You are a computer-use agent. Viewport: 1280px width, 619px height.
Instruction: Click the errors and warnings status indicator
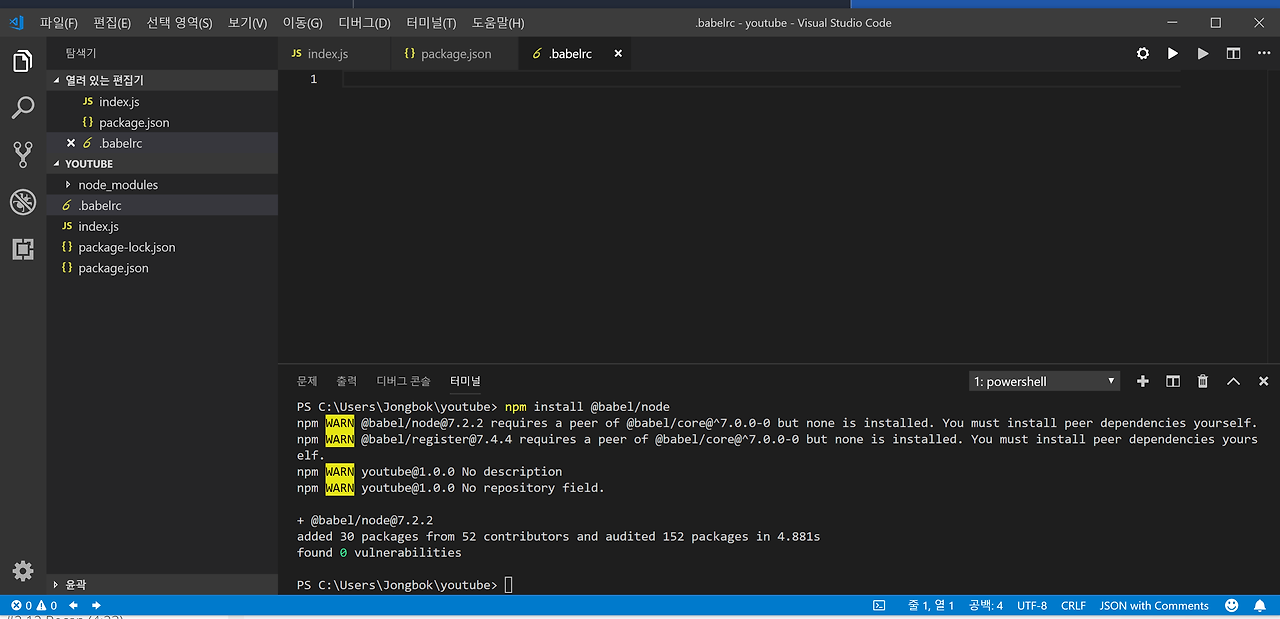pos(33,606)
